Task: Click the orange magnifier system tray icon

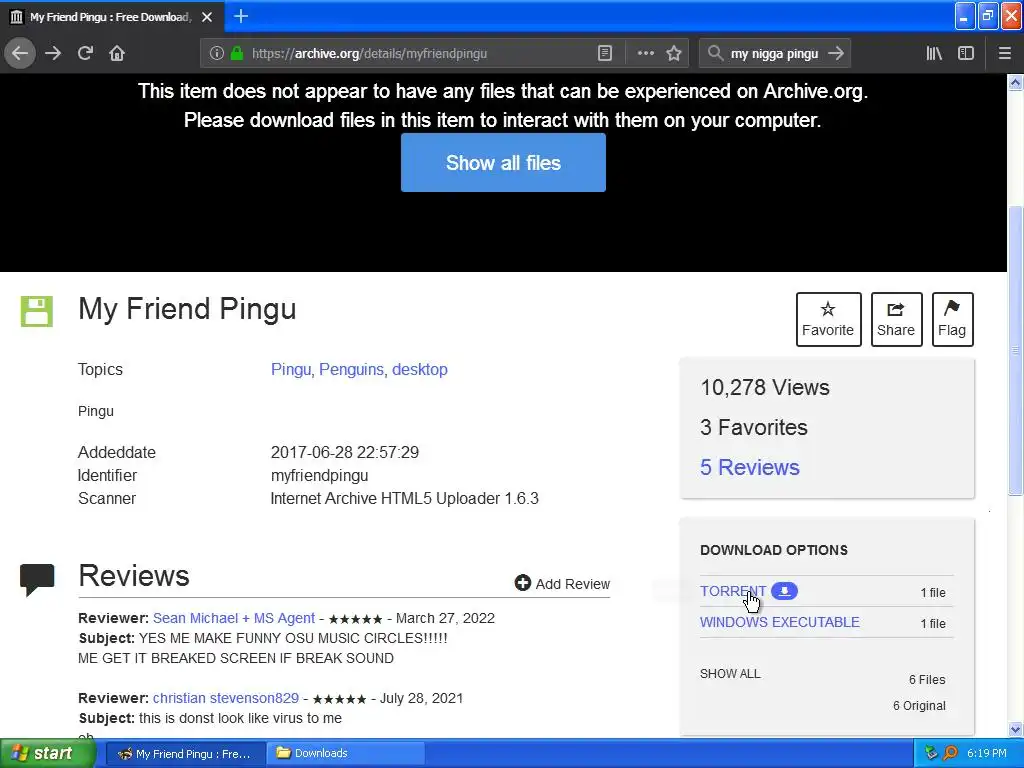Action: pyautogui.click(x=950, y=753)
